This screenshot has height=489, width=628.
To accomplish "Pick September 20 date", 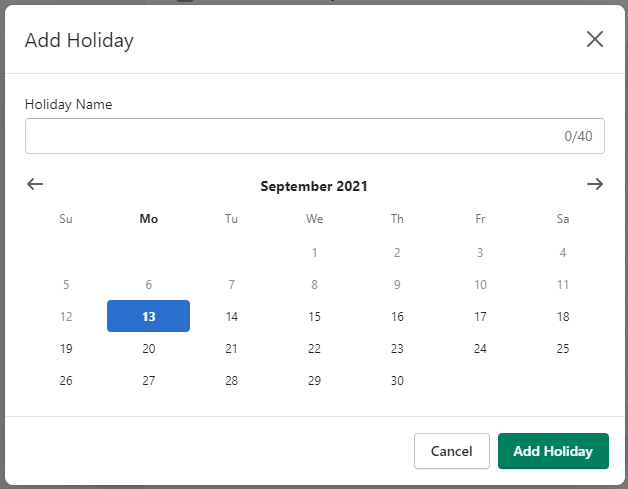I will [148, 349].
